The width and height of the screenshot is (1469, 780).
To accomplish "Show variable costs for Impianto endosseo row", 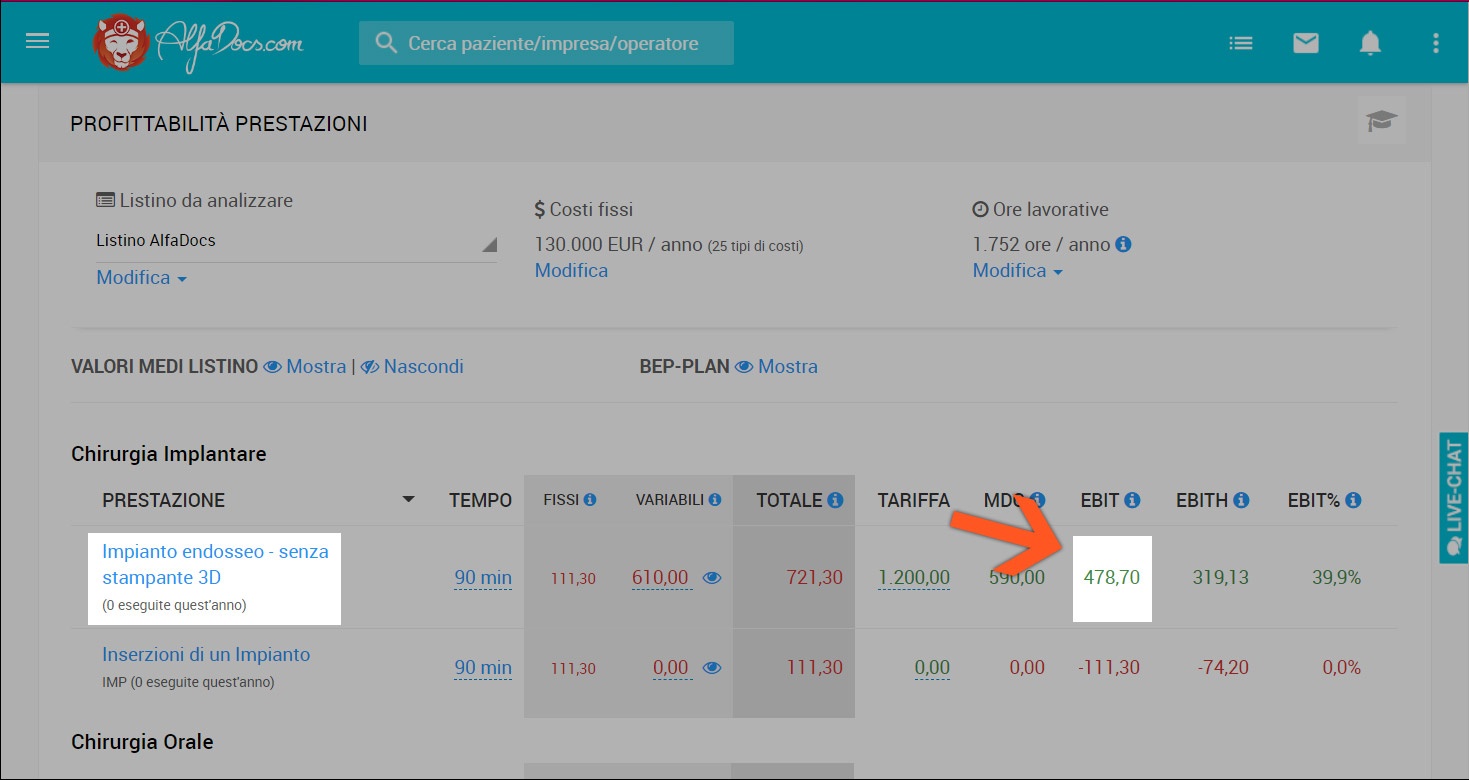I will pyautogui.click(x=711, y=577).
